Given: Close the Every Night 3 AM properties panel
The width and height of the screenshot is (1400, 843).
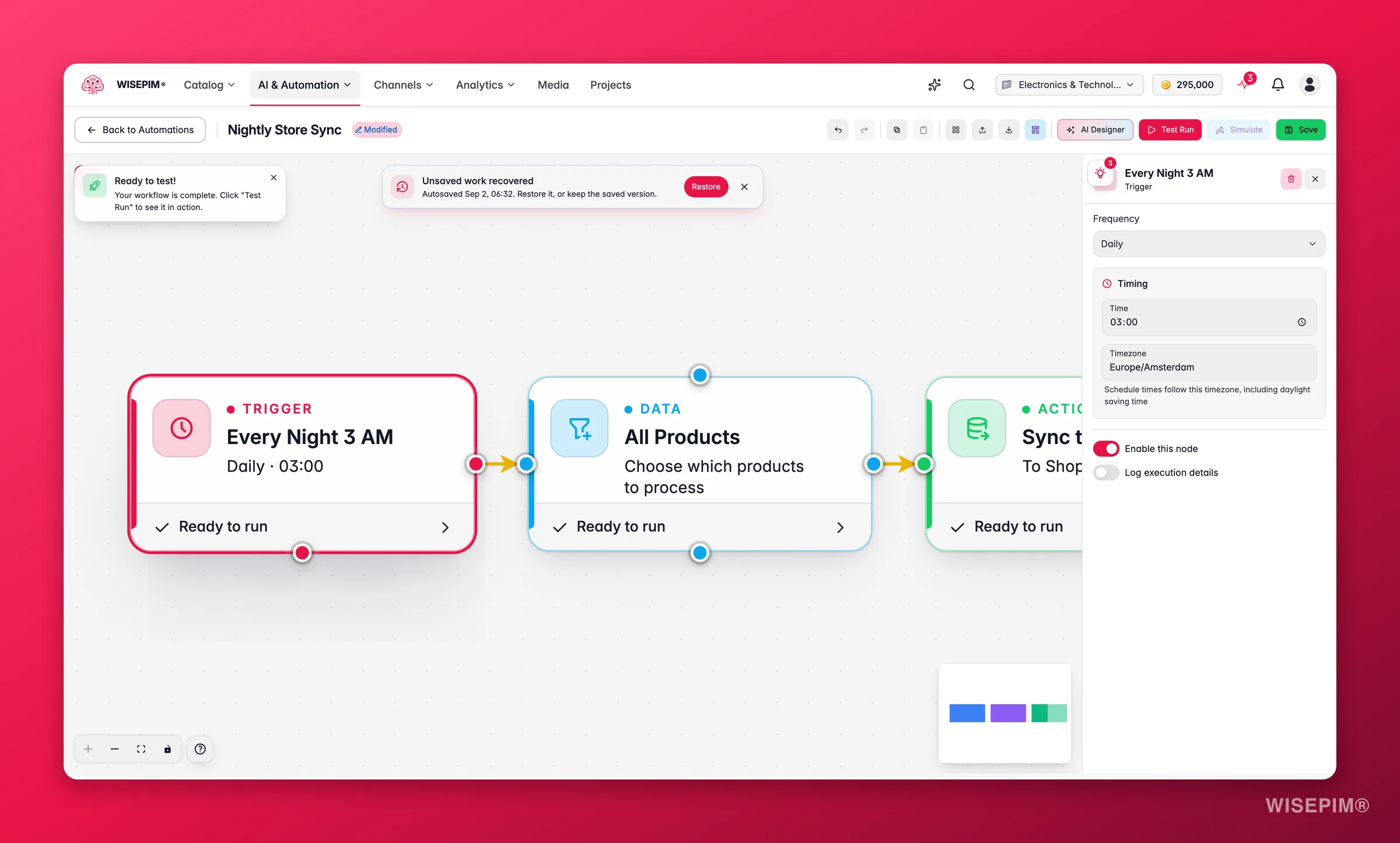Looking at the screenshot, I should [x=1315, y=179].
